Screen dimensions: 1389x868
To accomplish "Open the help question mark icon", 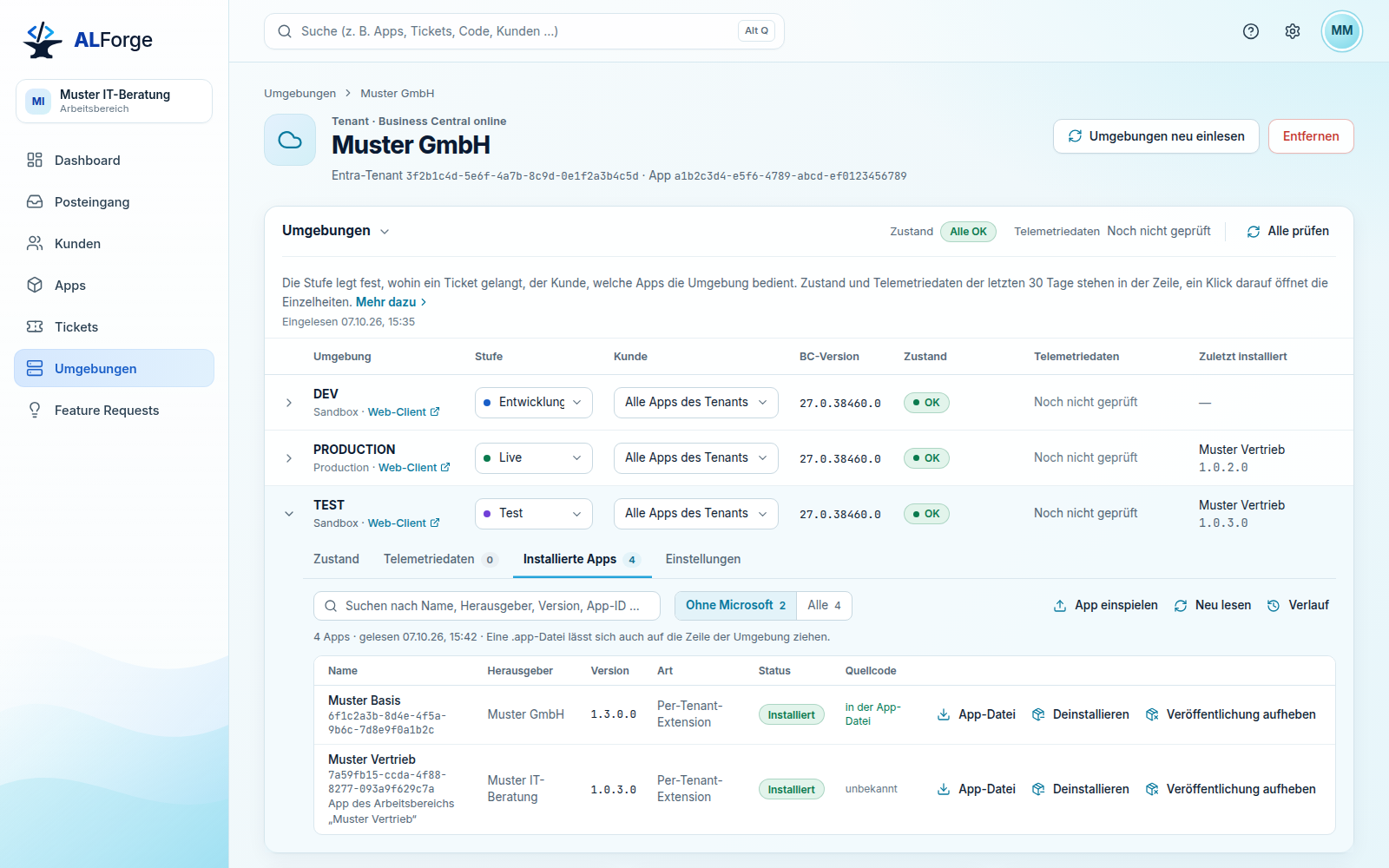I will pos(1251,31).
